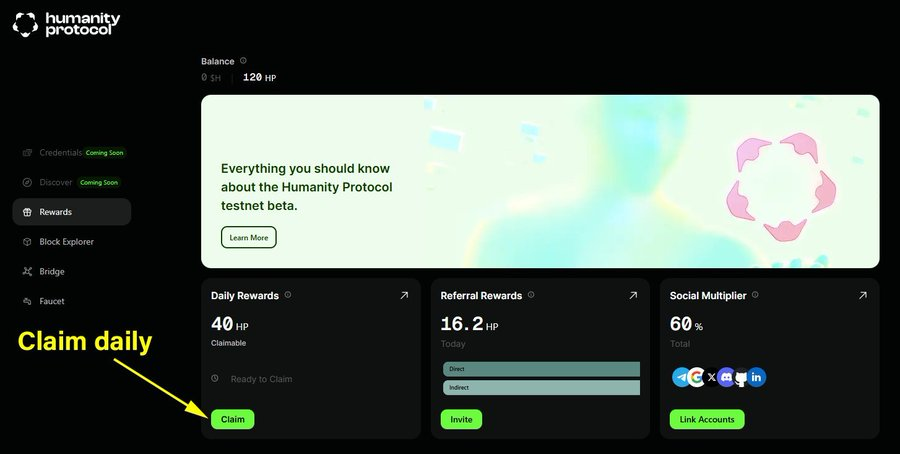Click the Bridge icon in sidebar
The height and width of the screenshot is (454, 900).
(x=27, y=271)
